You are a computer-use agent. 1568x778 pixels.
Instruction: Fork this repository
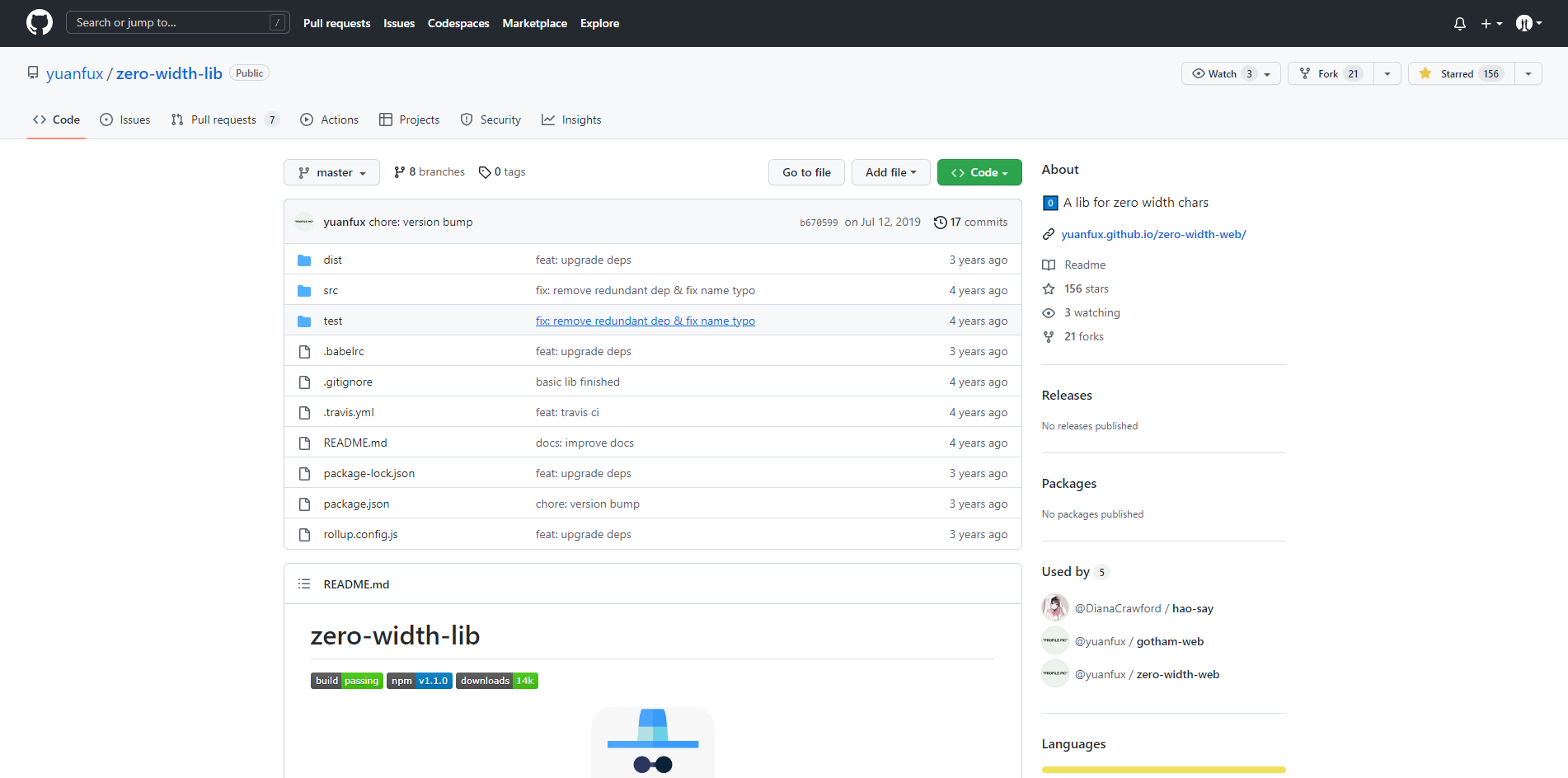click(1331, 73)
